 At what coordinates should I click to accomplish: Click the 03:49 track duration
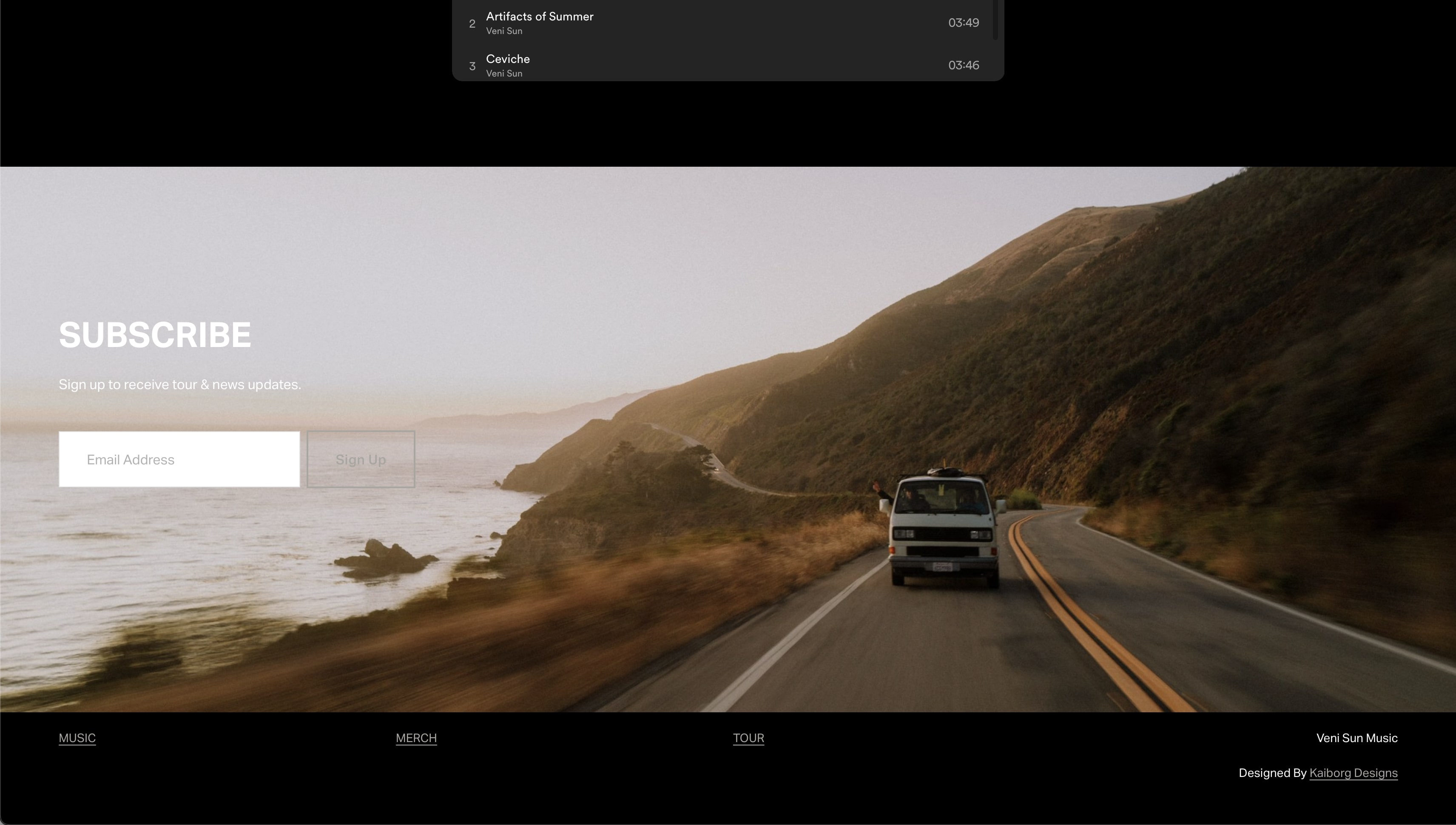point(963,23)
